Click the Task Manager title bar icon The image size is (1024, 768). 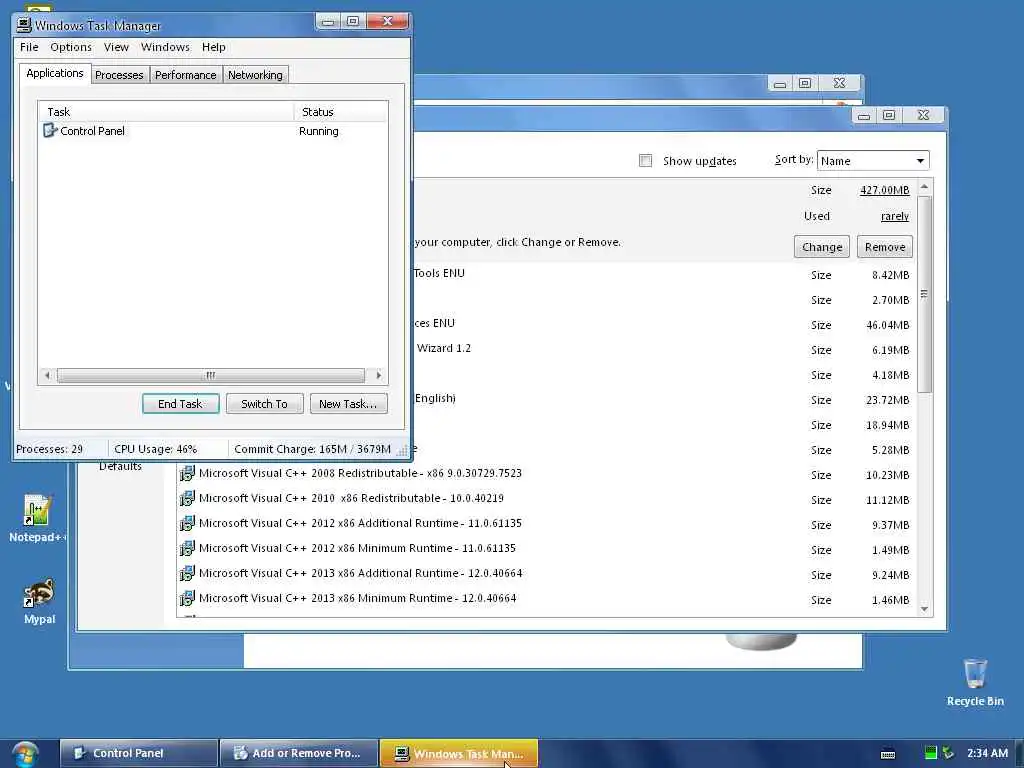coord(24,25)
